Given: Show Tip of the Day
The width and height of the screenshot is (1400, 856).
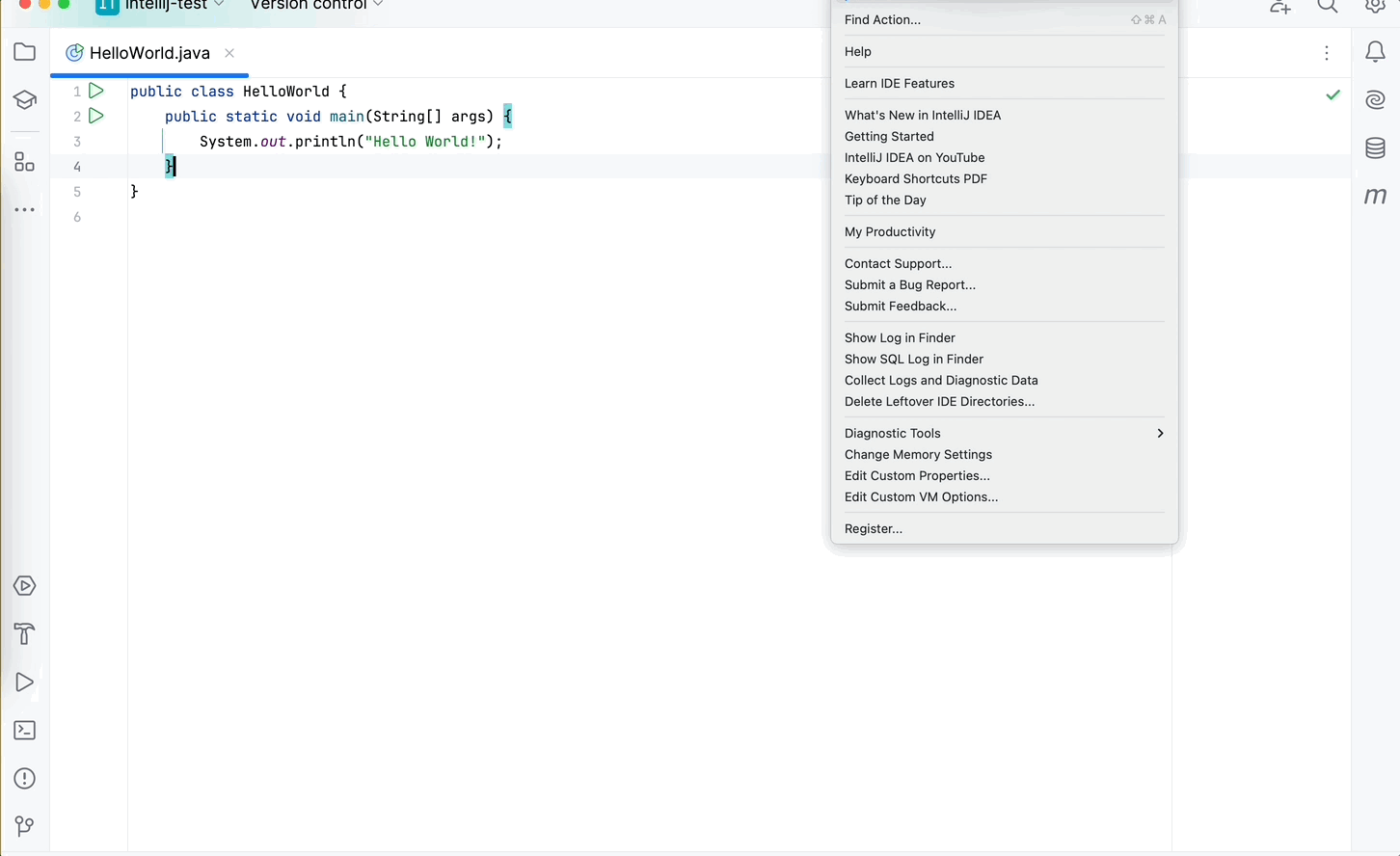Looking at the screenshot, I should [1004, 201].
